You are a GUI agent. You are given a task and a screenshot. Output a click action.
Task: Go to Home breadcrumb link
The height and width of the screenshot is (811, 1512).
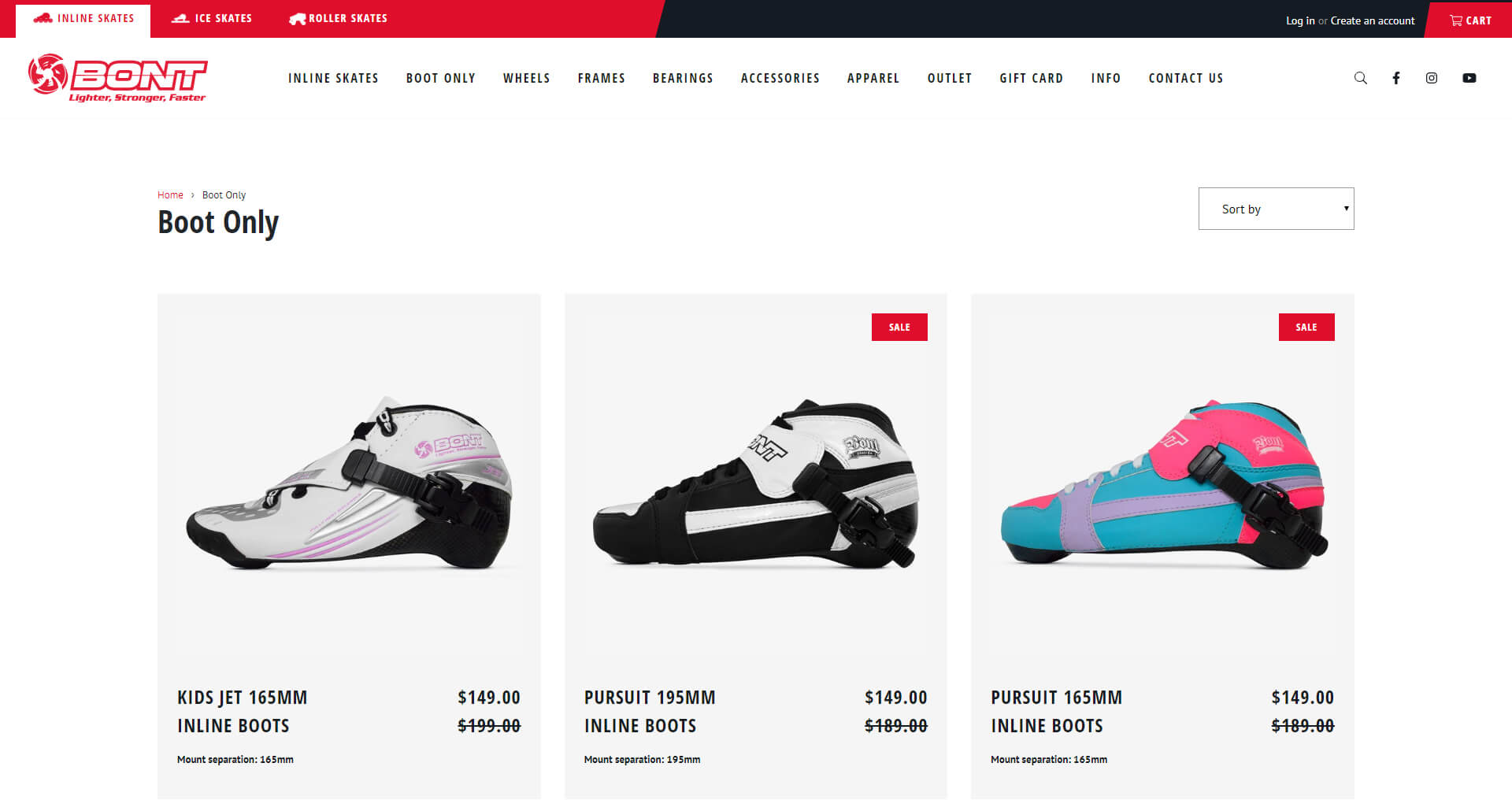tap(170, 194)
